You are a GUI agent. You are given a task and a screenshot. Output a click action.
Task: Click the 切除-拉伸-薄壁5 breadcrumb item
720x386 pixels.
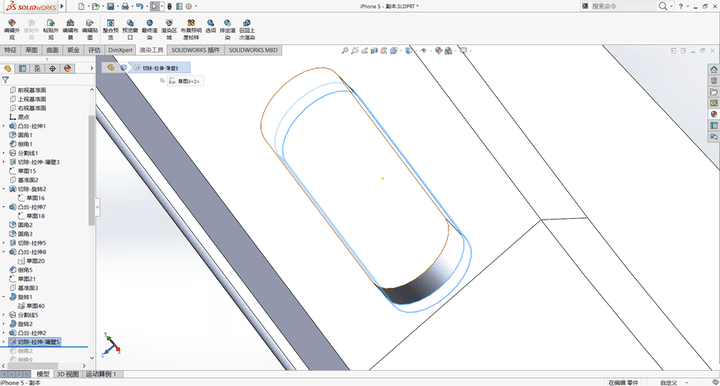(x=160, y=68)
